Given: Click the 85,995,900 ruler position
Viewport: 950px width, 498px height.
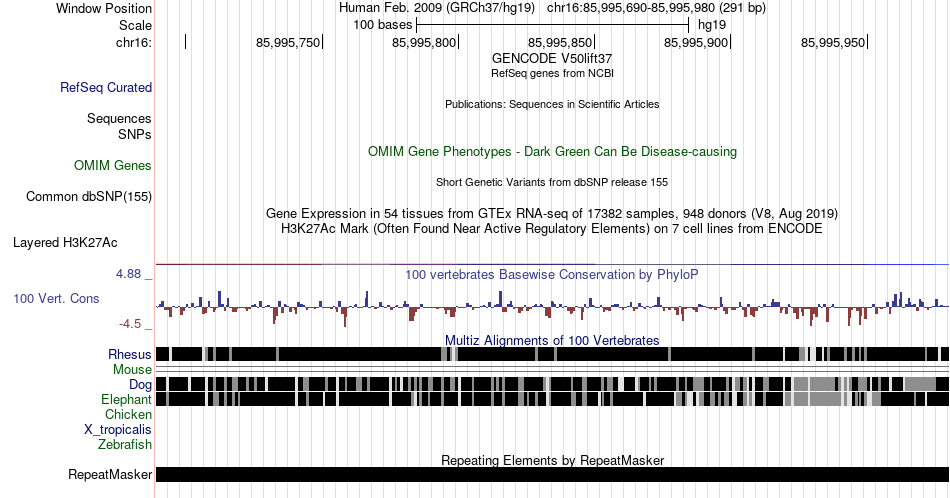Looking at the screenshot, I should [696, 42].
